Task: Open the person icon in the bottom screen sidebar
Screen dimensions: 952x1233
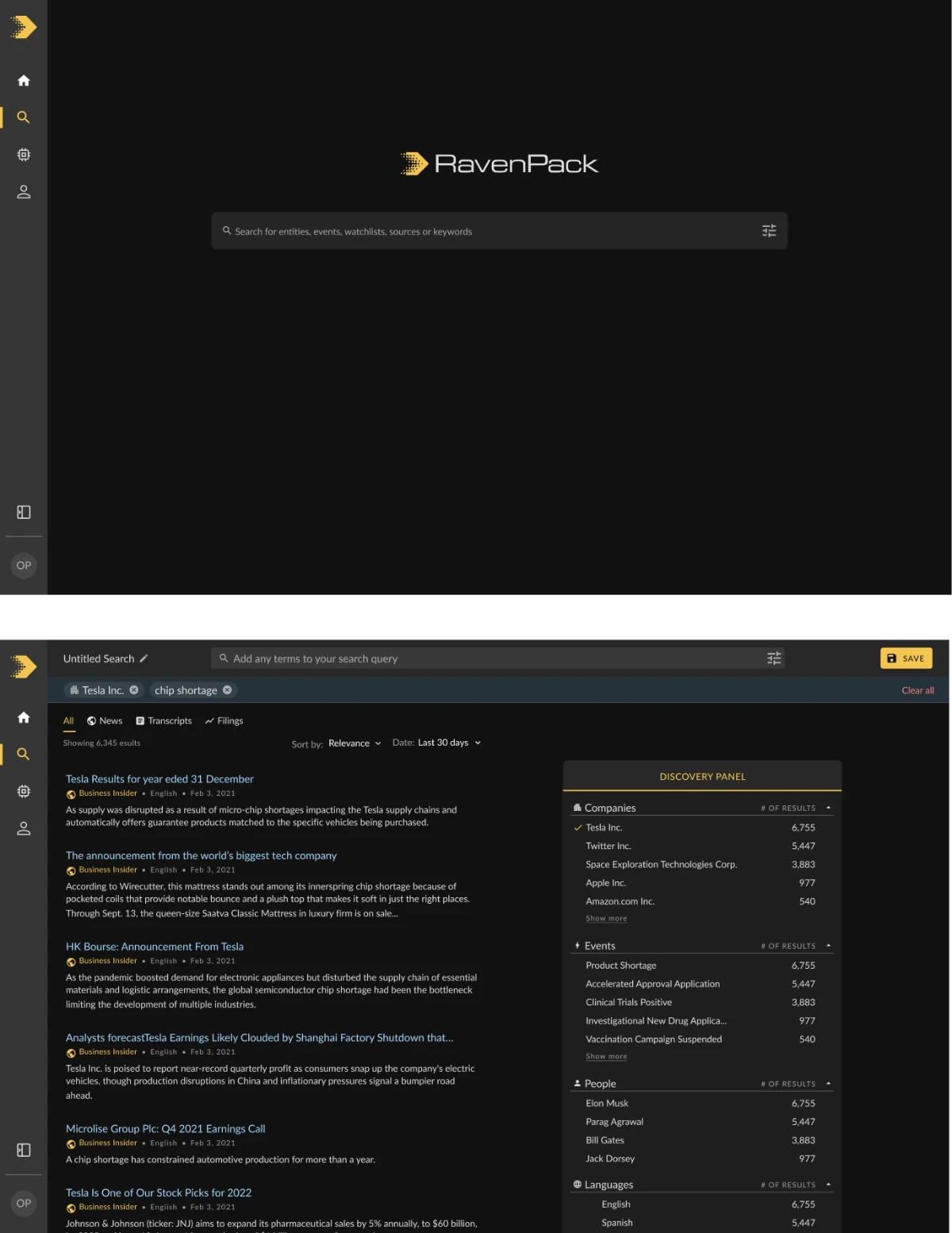Action: click(24, 828)
